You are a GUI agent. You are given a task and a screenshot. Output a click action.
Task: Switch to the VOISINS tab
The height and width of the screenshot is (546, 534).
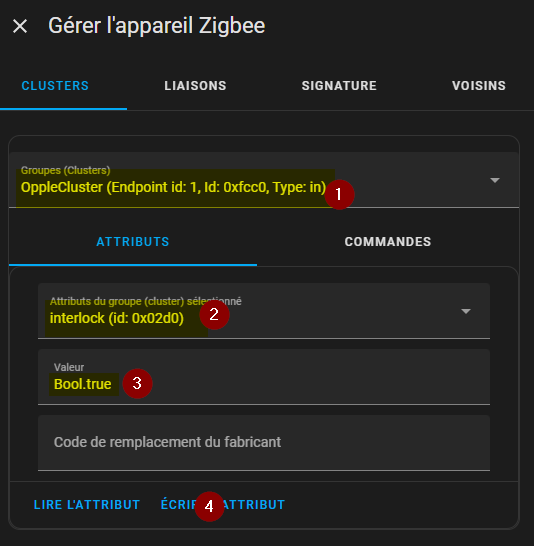coord(479,86)
